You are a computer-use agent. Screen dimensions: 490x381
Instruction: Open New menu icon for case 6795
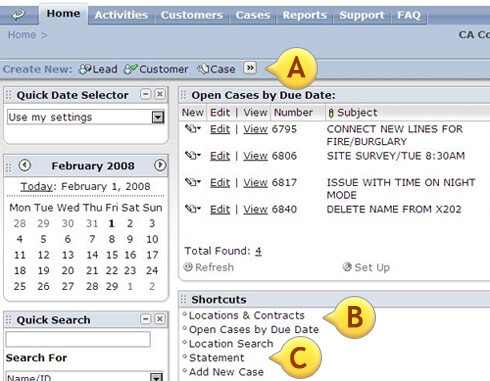coord(193,129)
